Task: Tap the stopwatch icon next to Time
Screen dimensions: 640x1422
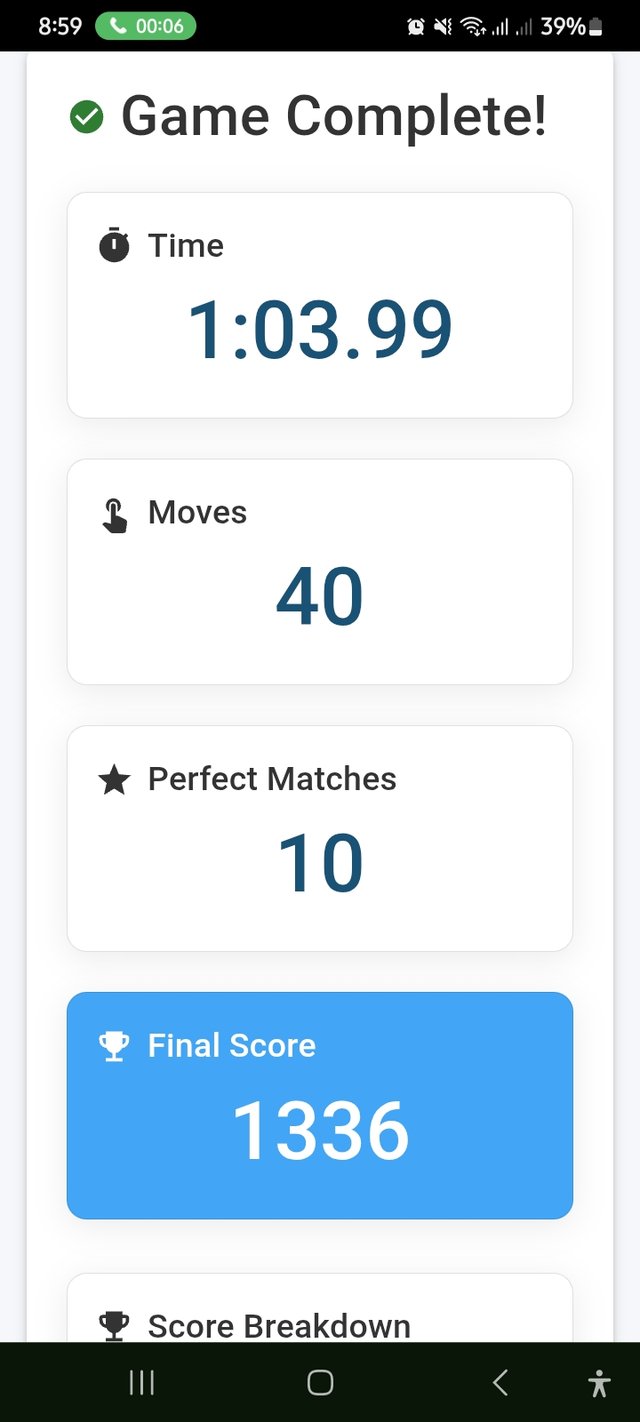Action: coord(114,245)
